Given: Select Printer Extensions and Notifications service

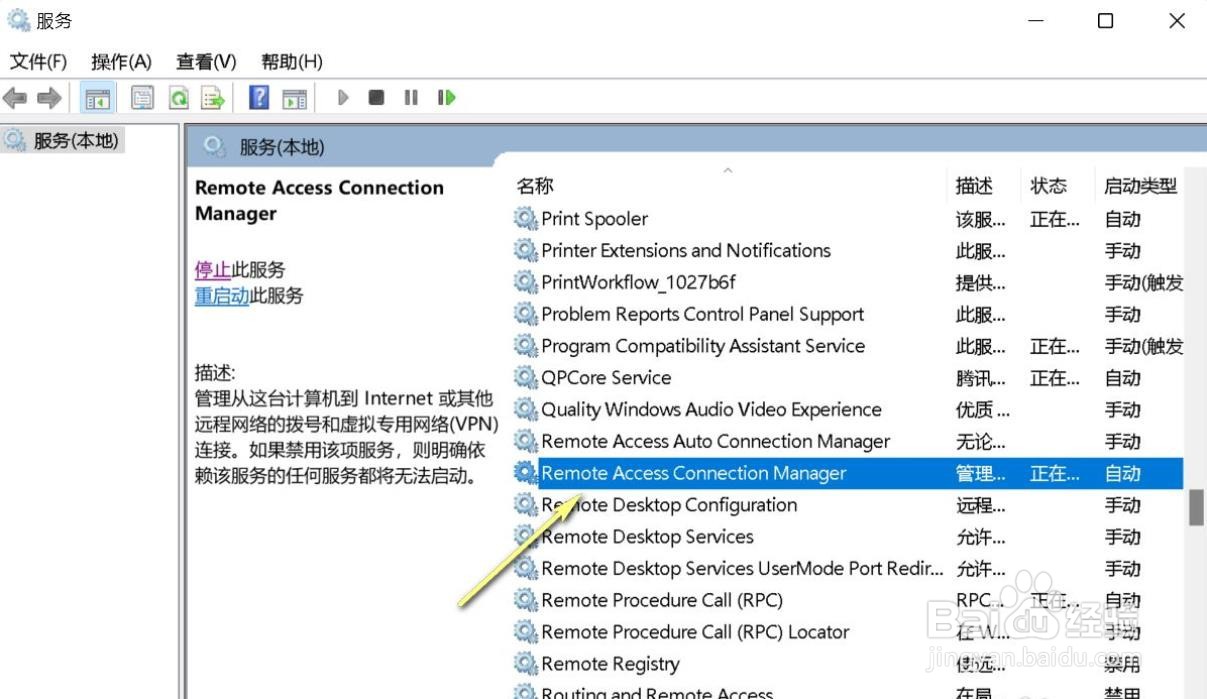Looking at the screenshot, I should point(847,251).
